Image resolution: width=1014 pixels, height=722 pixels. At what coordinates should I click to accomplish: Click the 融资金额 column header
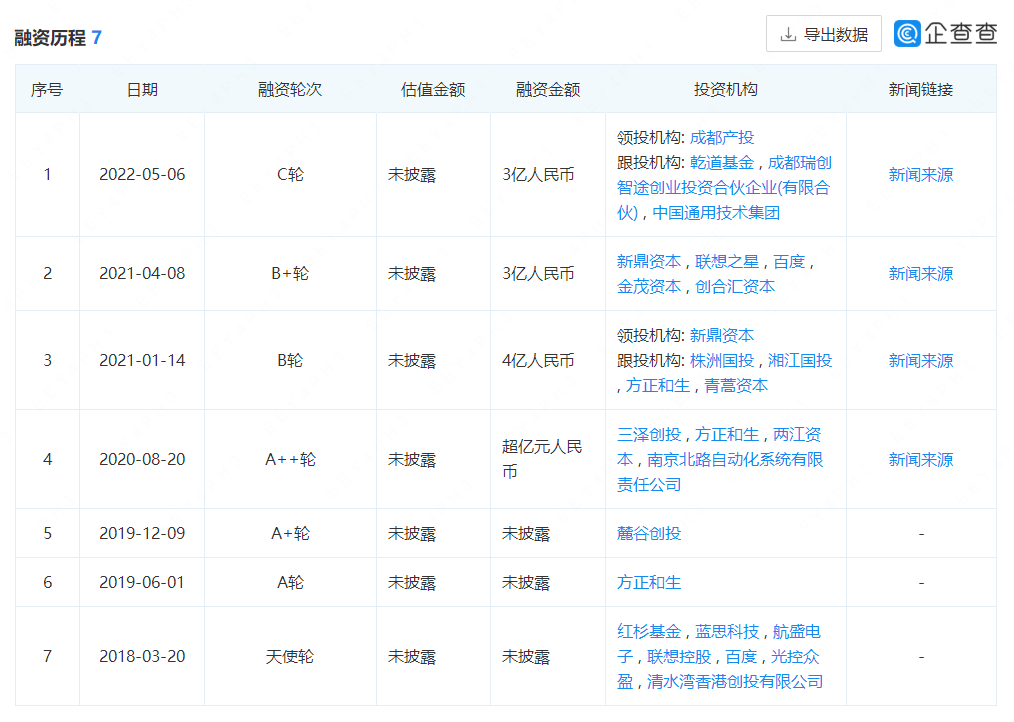(548, 89)
